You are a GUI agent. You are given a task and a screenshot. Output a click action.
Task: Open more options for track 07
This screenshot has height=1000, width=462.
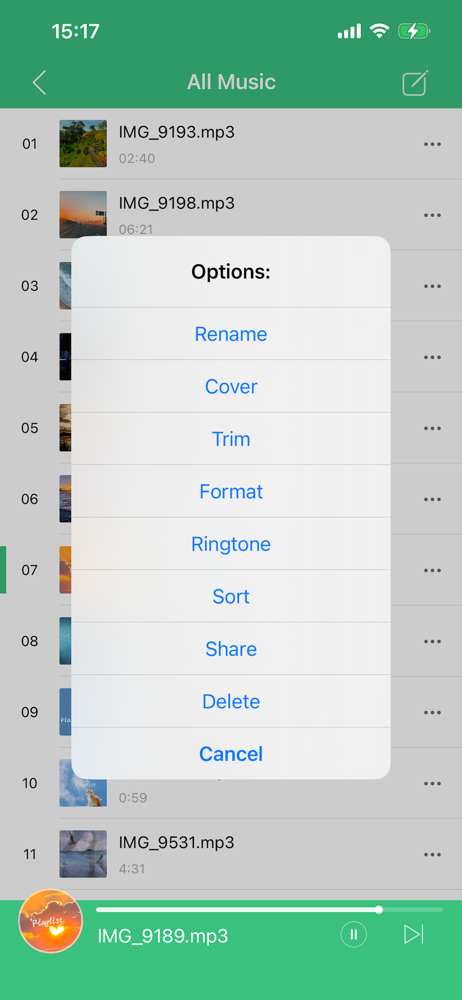pos(433,570)
